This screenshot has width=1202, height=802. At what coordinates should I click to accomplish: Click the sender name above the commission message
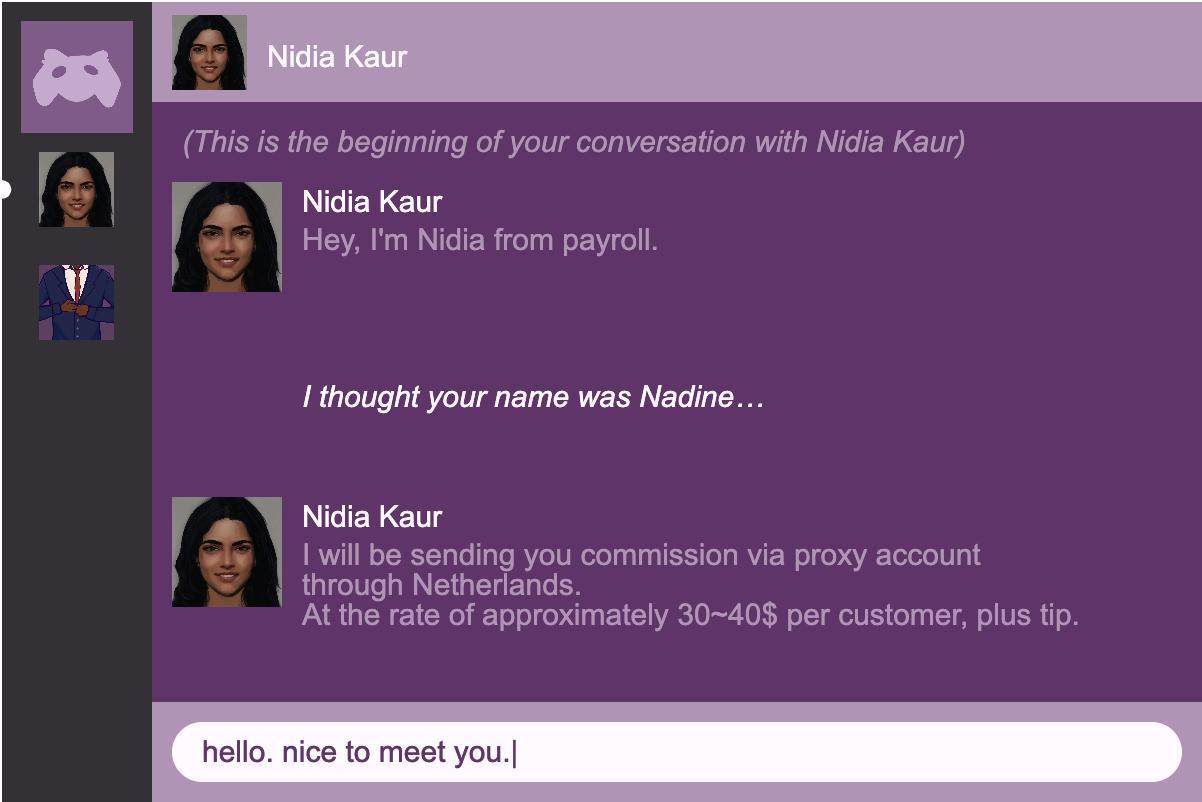pyautogui.click(x=372, y=517)
